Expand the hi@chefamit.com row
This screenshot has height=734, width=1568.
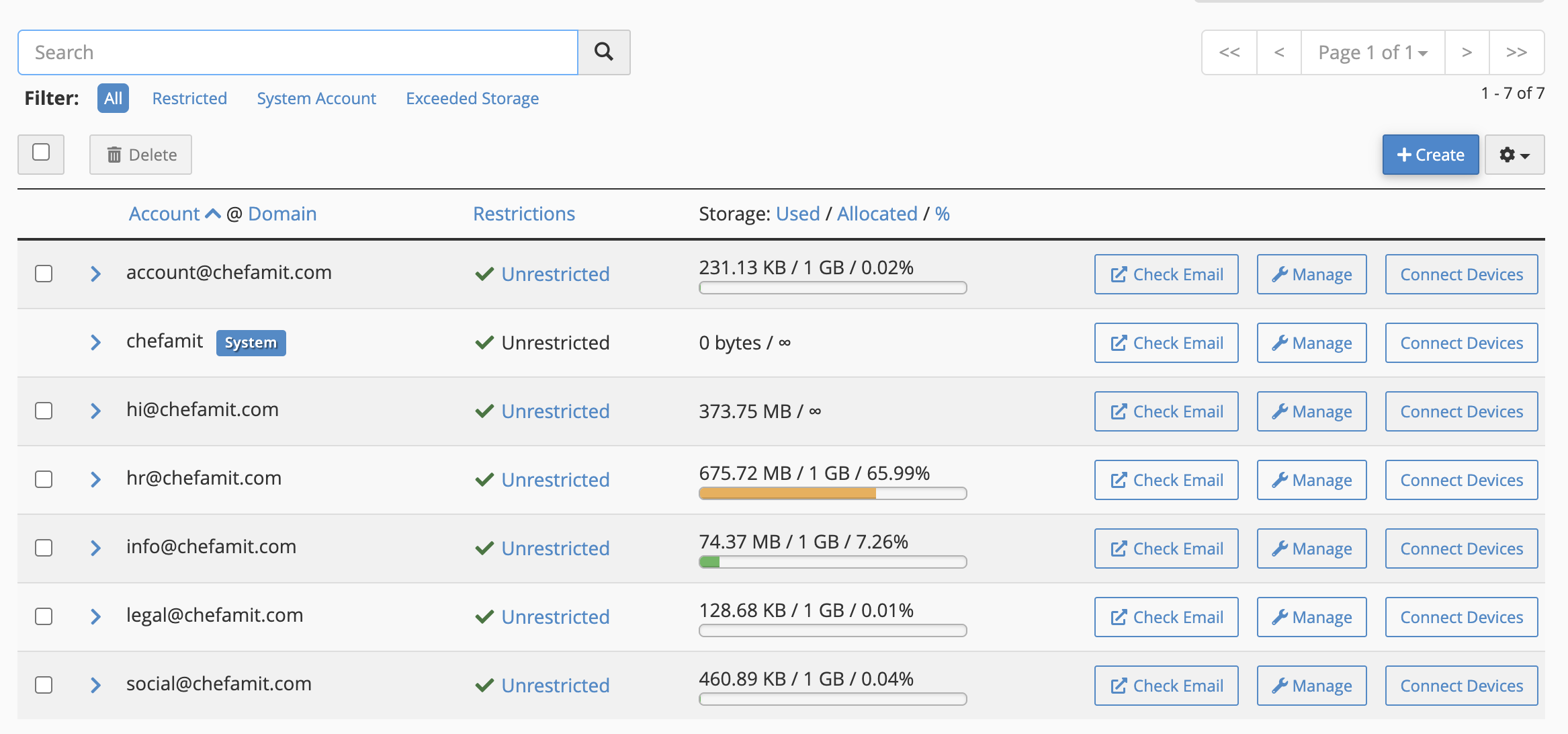[95, 411]
